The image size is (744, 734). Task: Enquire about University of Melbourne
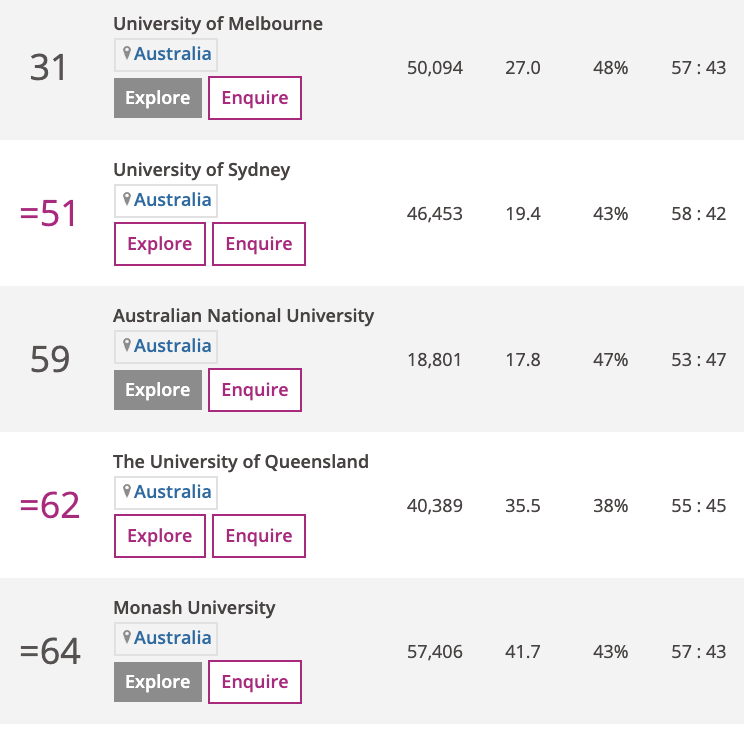click(x=254, y=98)
